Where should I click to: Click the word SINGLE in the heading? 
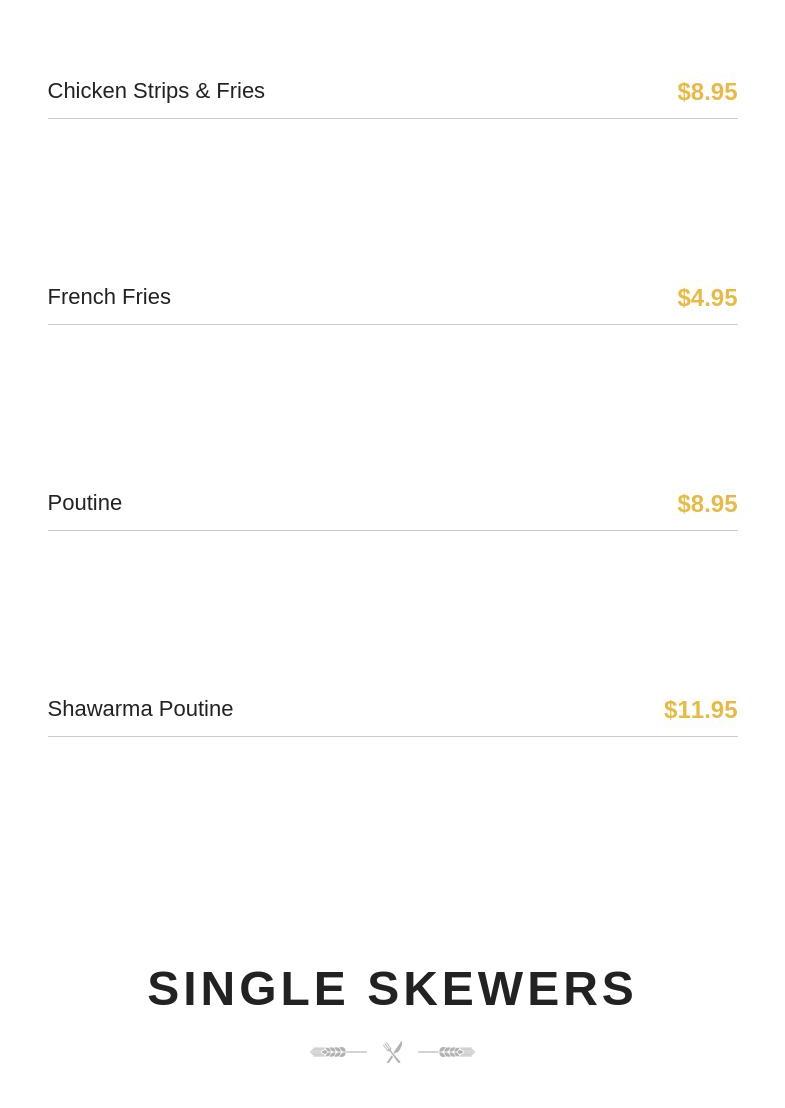(247, 989)
